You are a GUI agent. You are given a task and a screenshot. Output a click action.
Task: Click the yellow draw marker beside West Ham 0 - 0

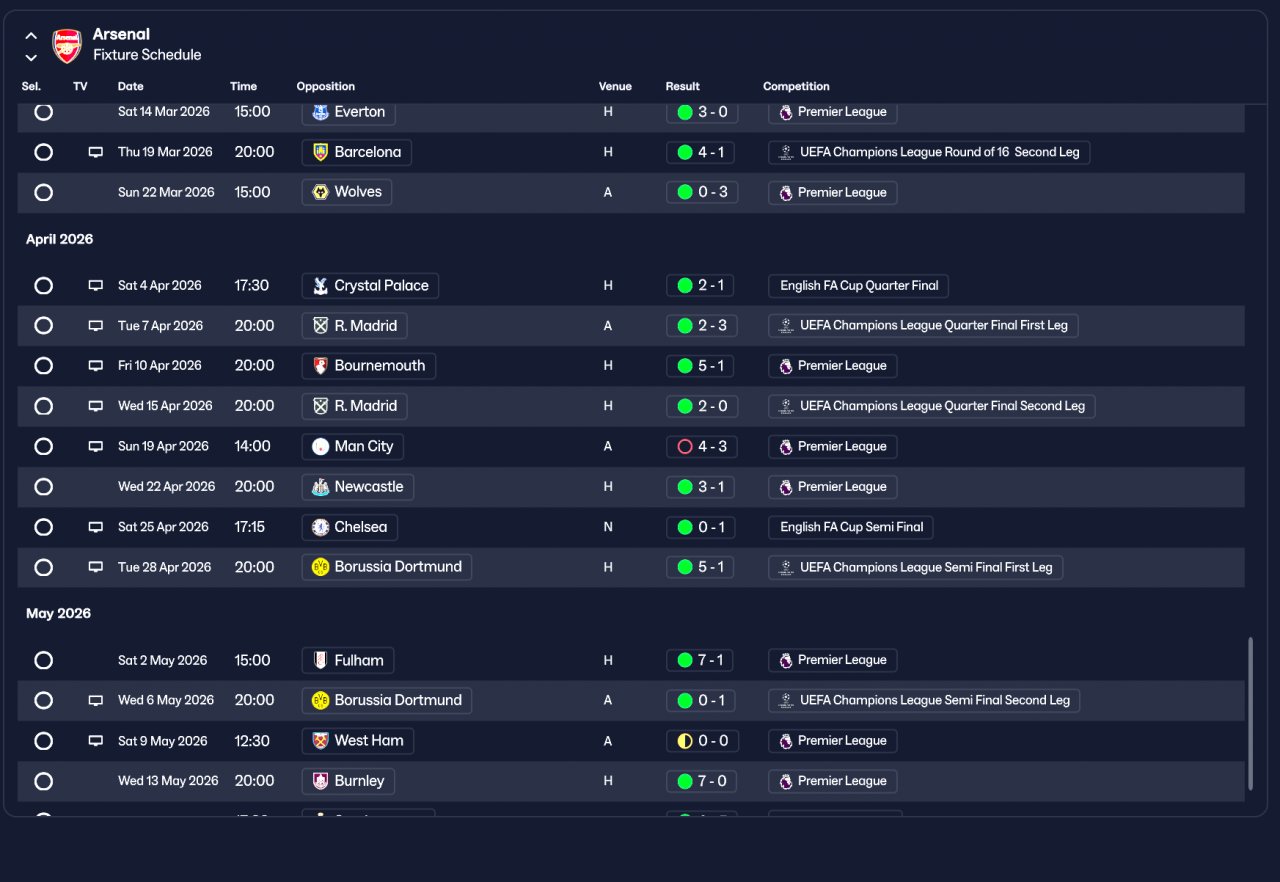pyautogui.click(x=685, y=741)
